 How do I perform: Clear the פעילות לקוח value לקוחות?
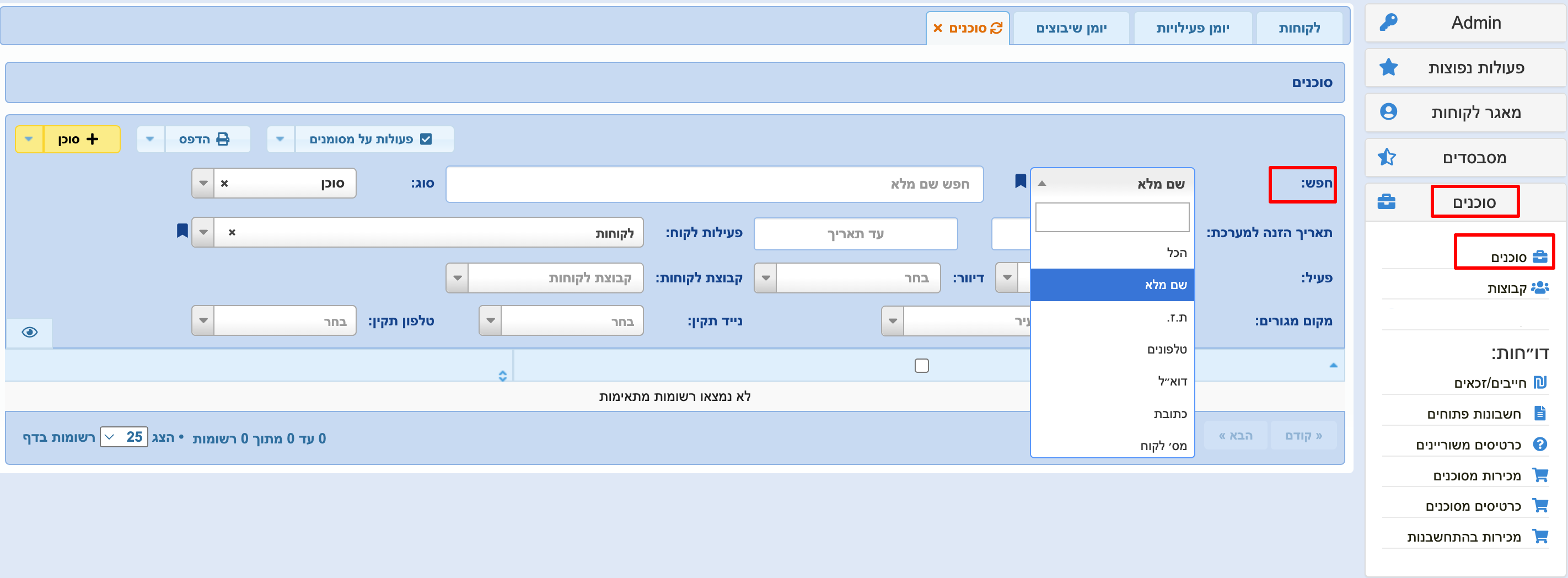232,232
